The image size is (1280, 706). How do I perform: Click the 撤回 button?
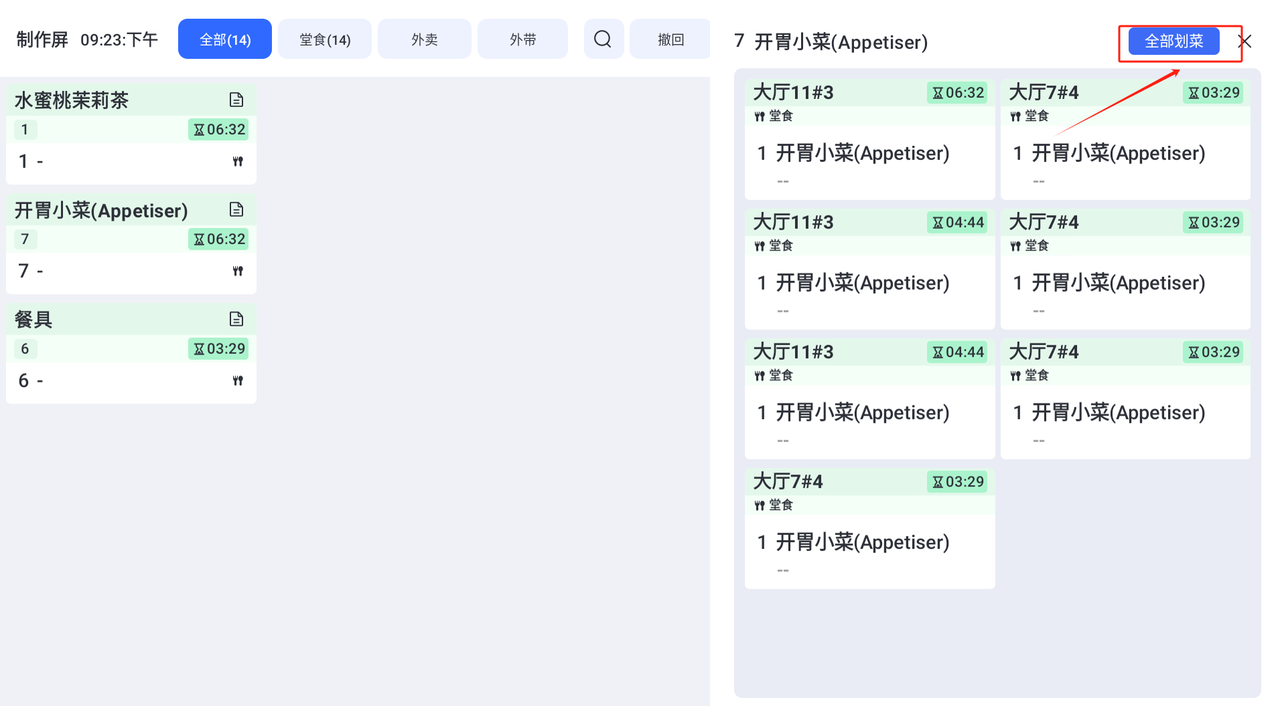[x=670, y=39]
